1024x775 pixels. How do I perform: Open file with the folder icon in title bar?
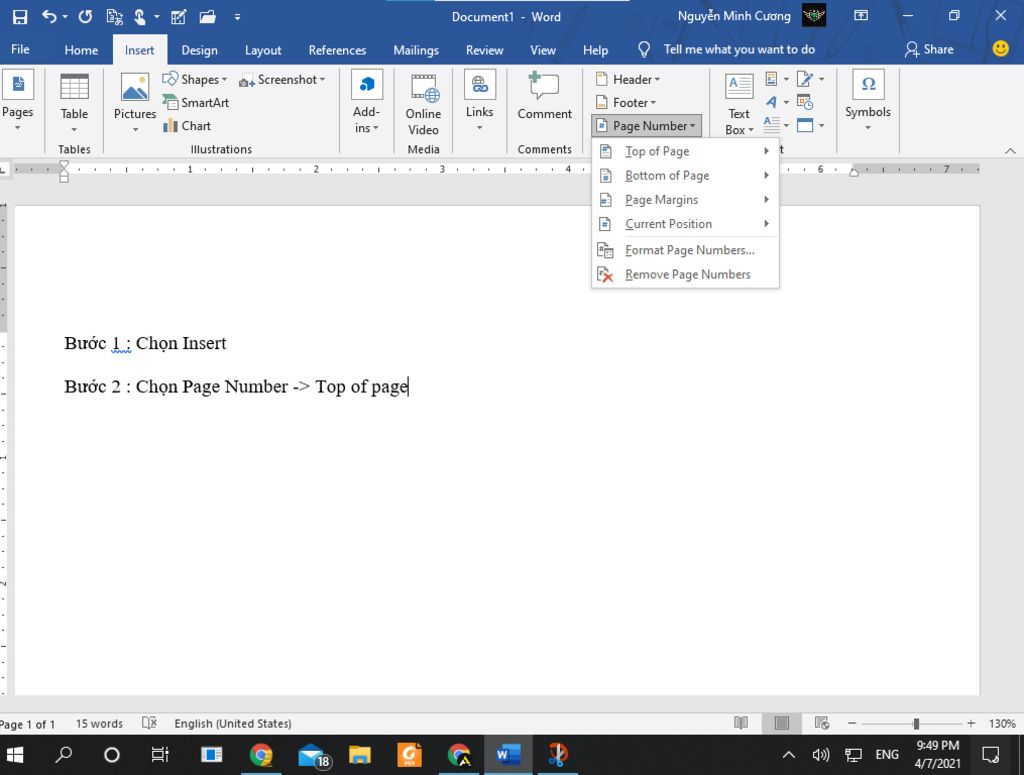[x=208, y=16]
